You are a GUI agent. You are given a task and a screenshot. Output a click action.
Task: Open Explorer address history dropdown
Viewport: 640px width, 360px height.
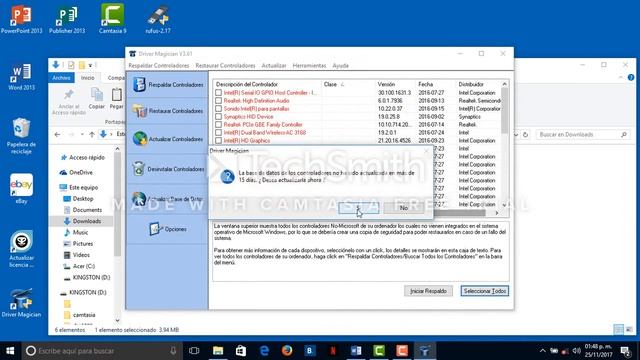(516, 134)
